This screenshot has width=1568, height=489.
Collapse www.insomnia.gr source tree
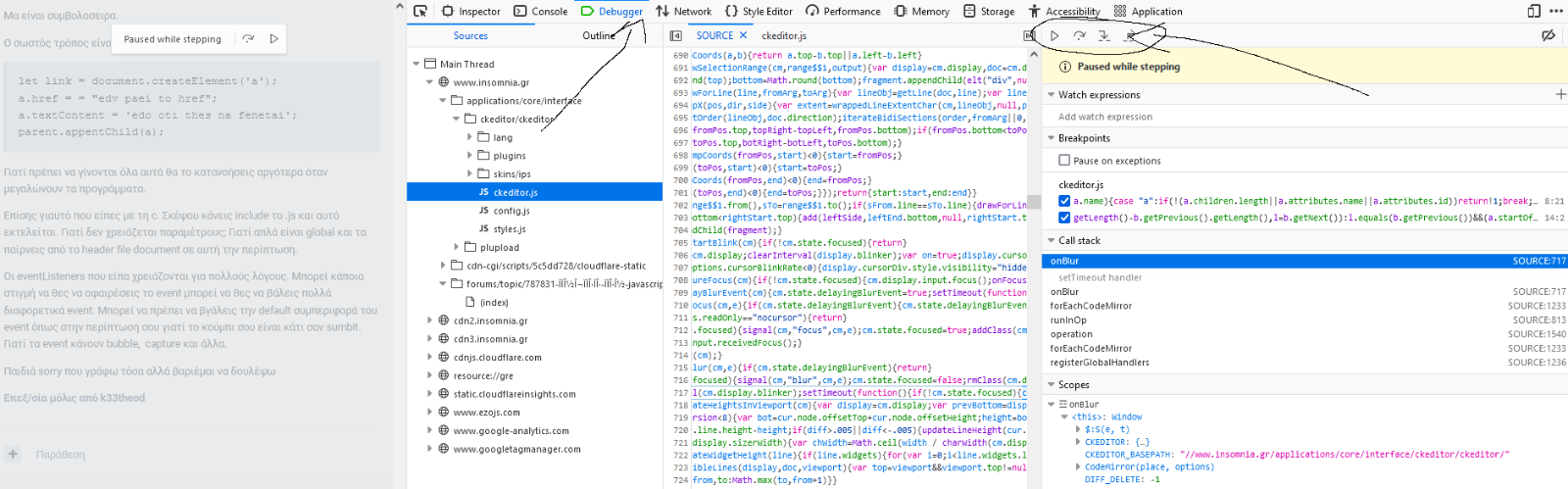[429, 82]
